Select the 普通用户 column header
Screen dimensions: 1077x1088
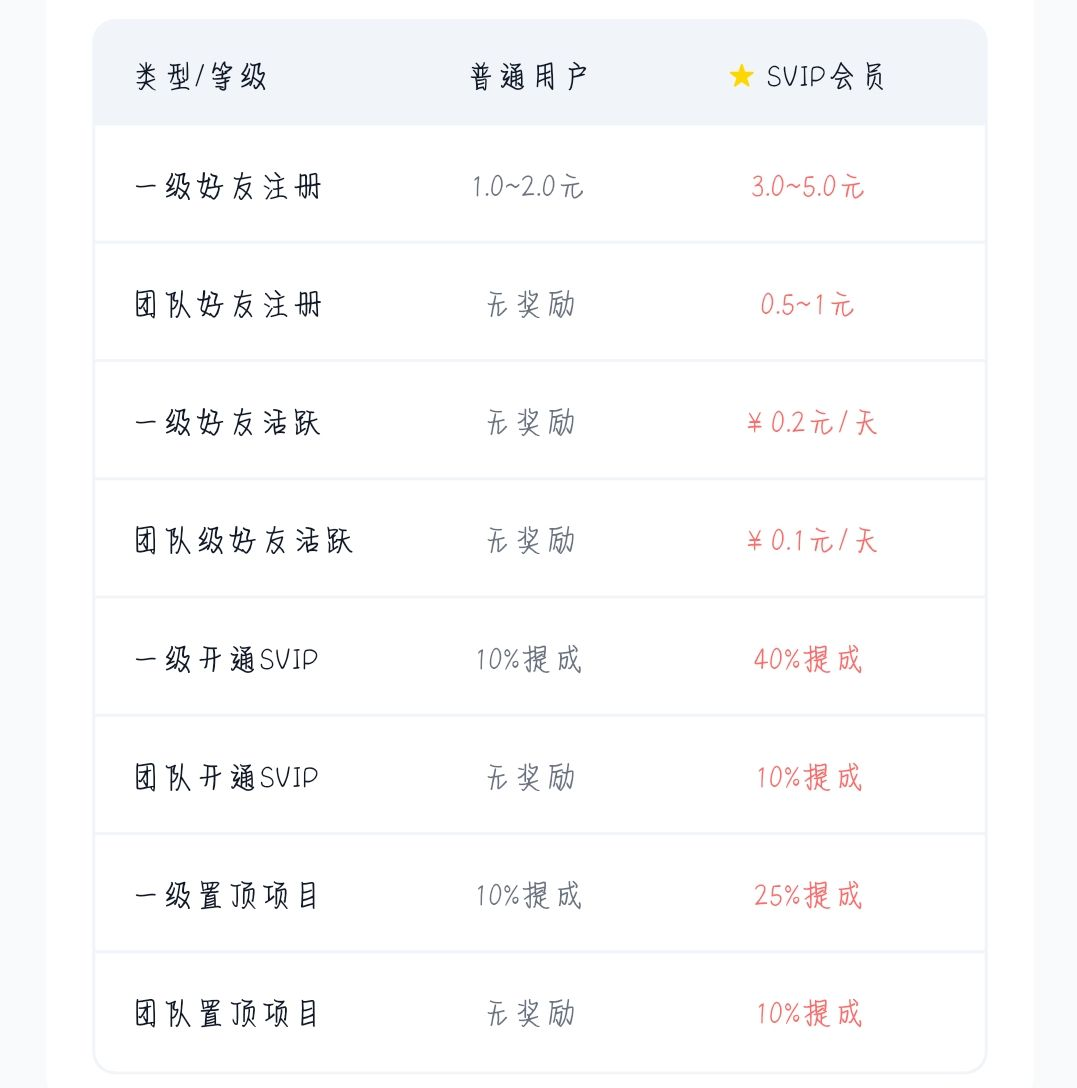[x=529, y=77]
